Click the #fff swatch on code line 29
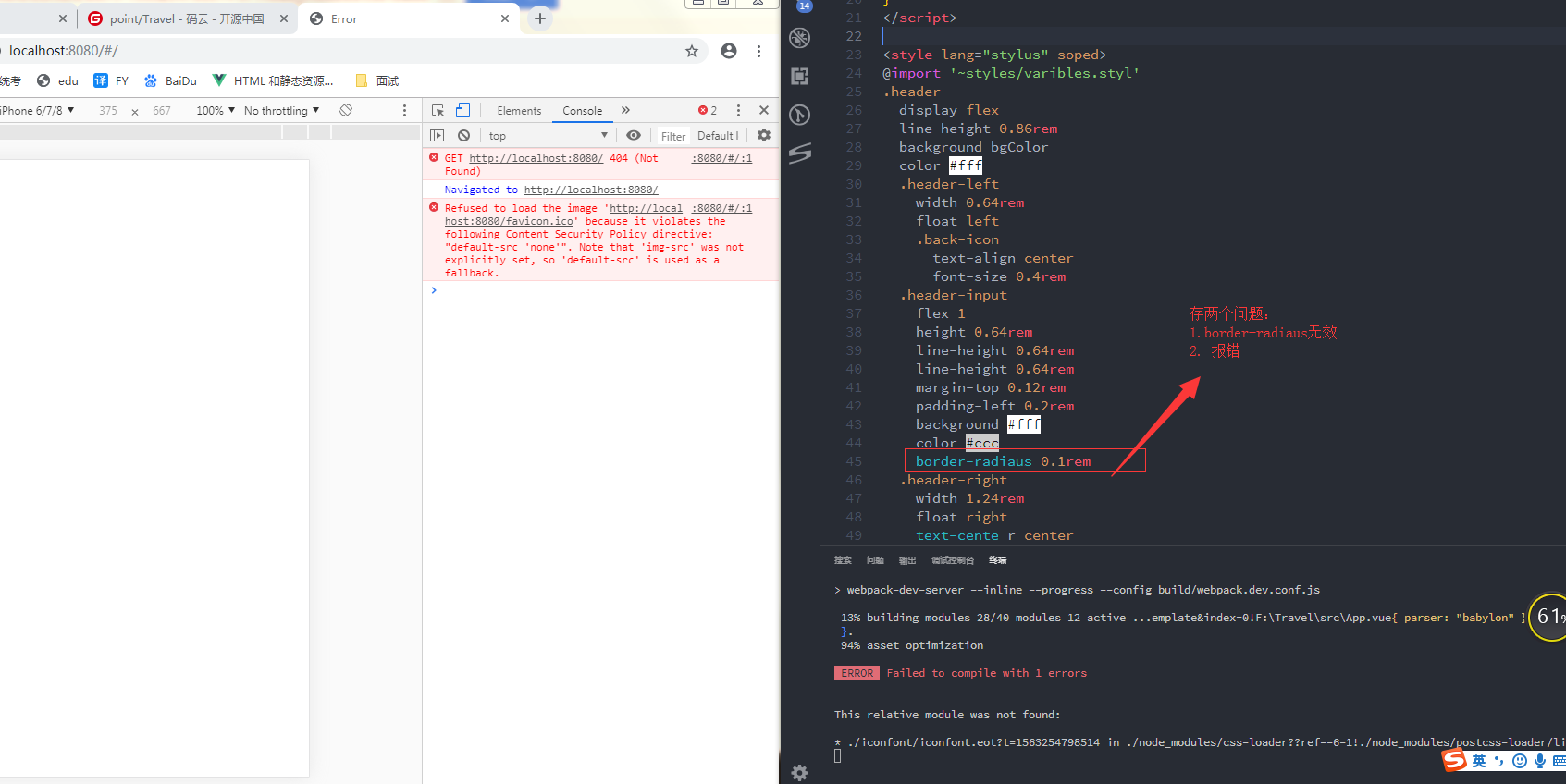 click(x=966, y=165)
